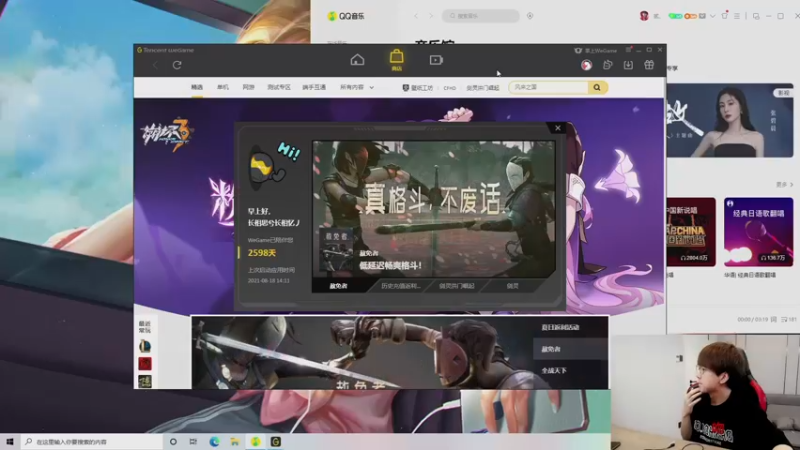Click the green VIP badge in QQ音乐
Image resolution: width=800 pixels, height=450 pixels.
(x=676, y=16)
